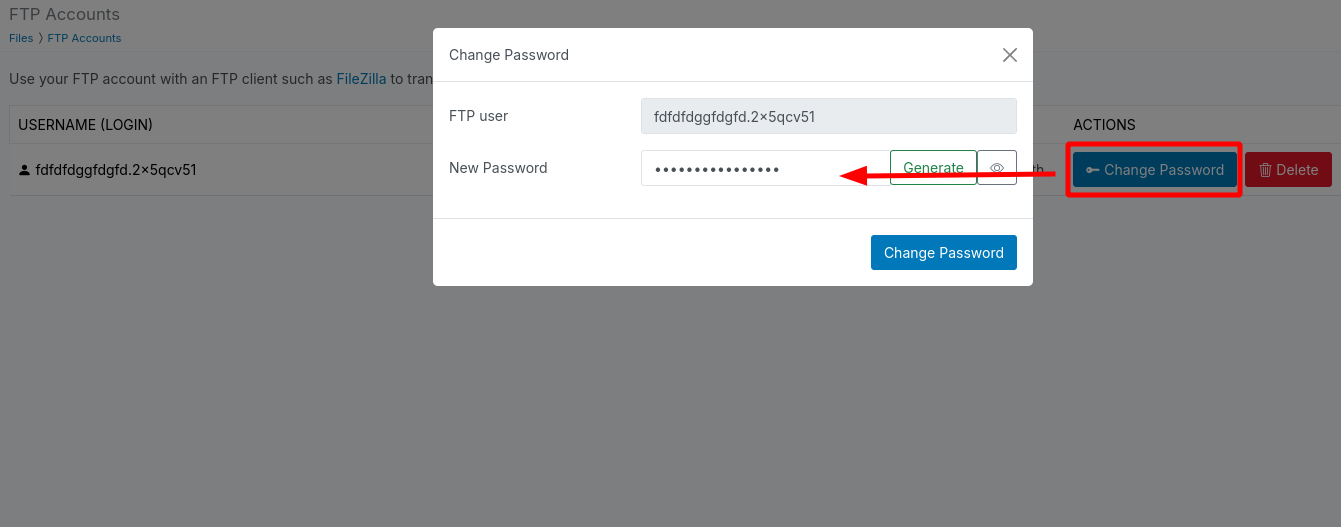The width and height of the screenshot is (1341, 527).
Task: Click the FTP user field label
Action: (x=479, y=116)
